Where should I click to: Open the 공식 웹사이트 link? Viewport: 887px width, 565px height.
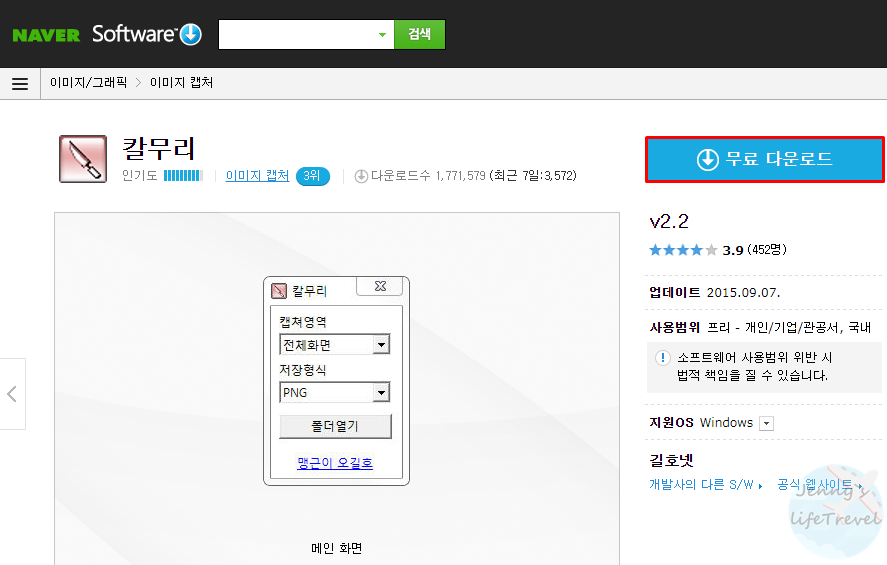coord(820,485)
